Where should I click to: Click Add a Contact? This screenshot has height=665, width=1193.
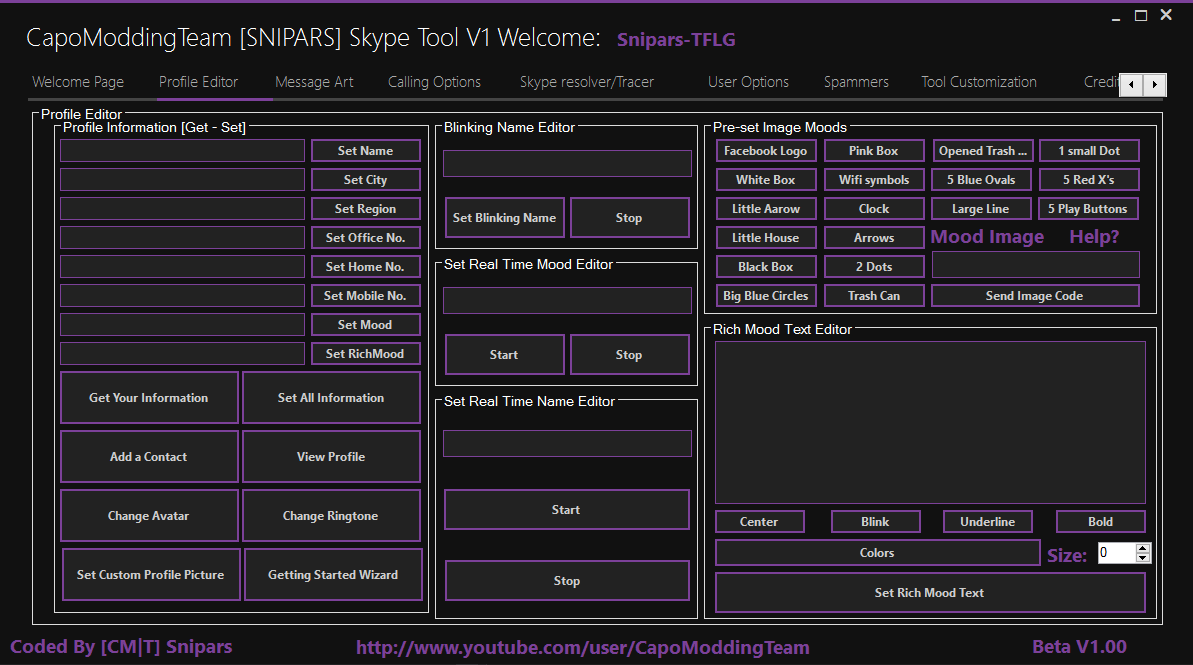click(149, 457)
